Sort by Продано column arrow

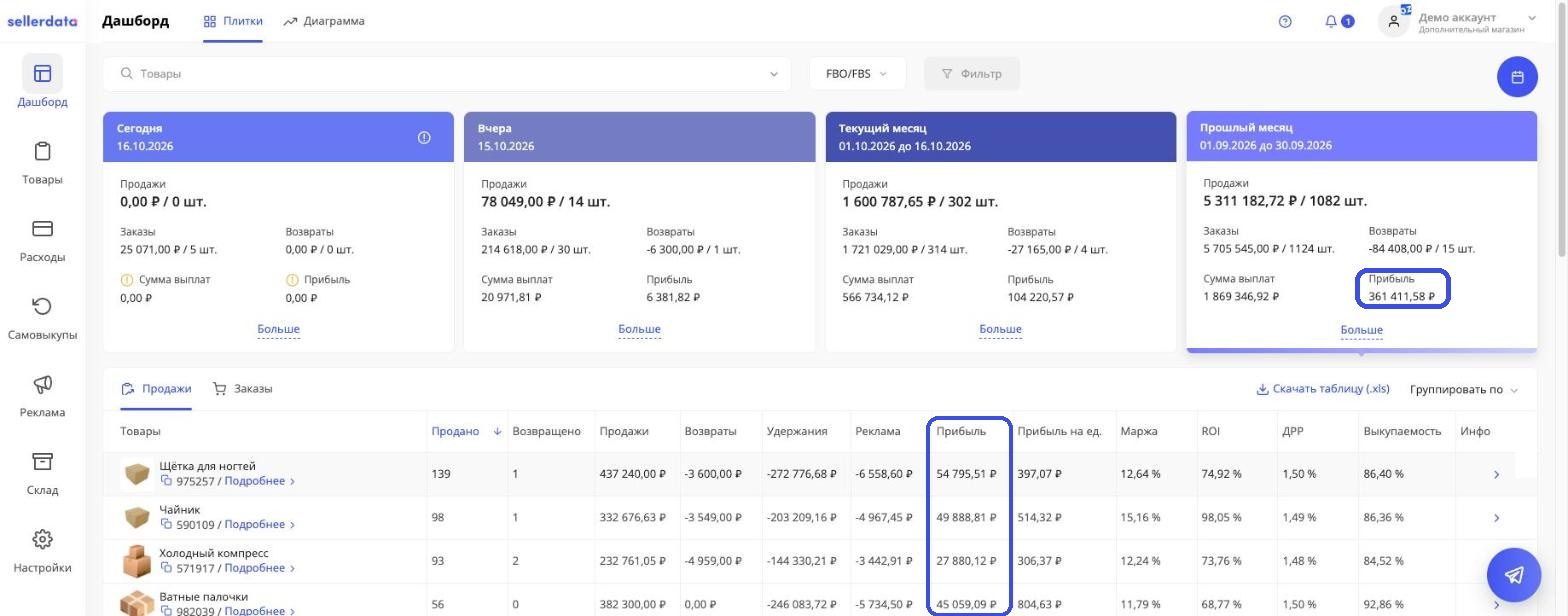(x=497, y=431)
